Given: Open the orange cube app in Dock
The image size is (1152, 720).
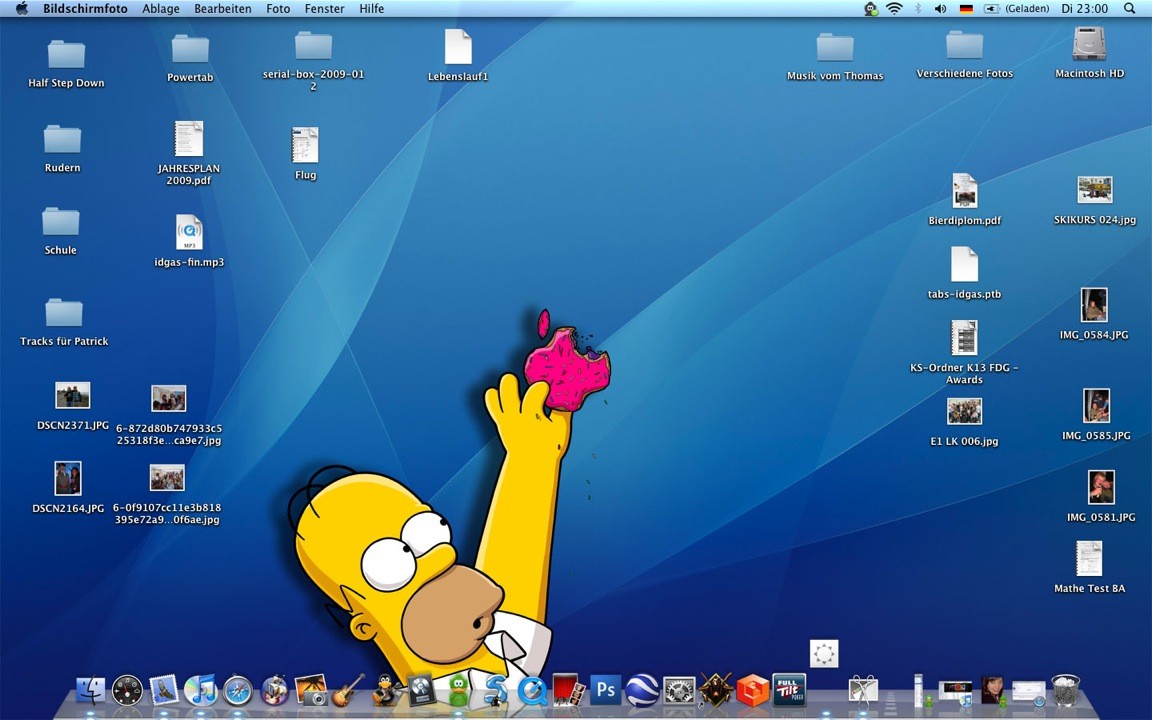Looking at the screenshot, I should [x=752, y=691].
